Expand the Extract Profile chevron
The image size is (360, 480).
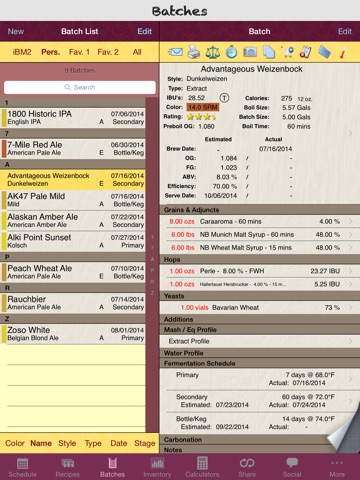pos(350,341)
